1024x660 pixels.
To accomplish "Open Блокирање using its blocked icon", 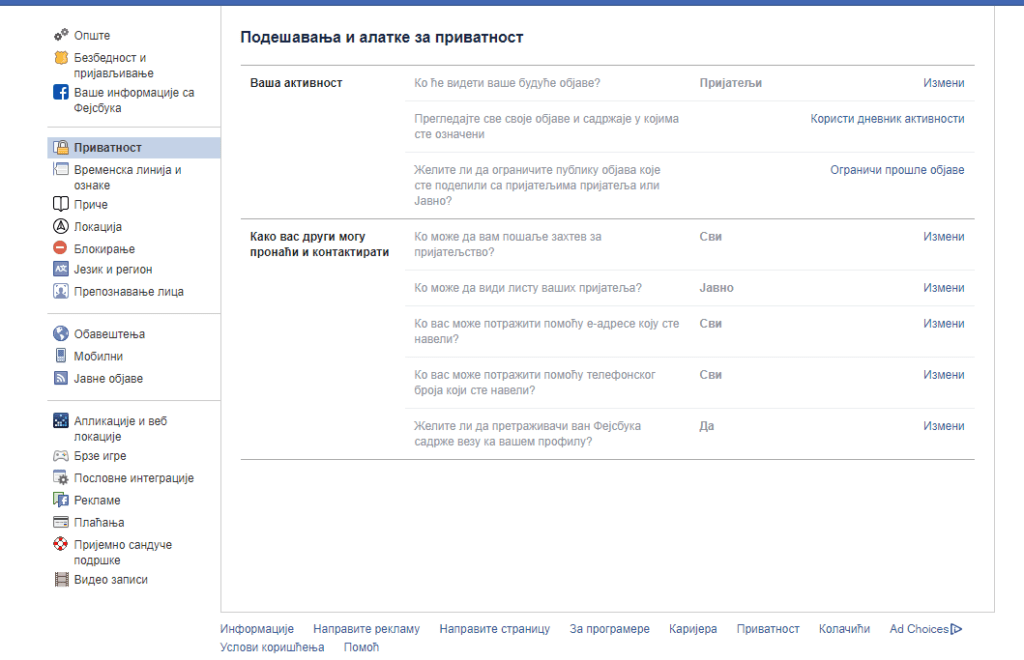I will click(x=58, y=248).
